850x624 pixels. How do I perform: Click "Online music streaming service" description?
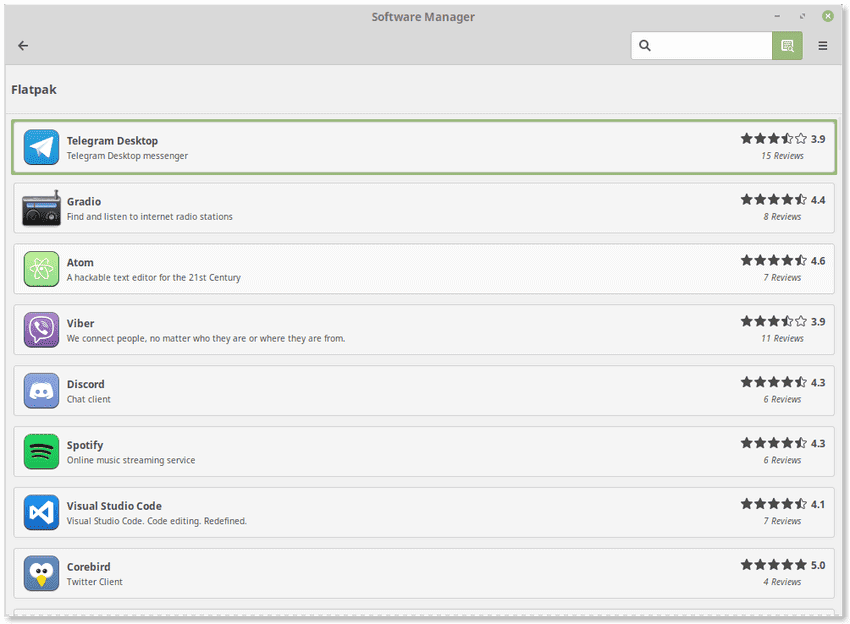(131, 460)
